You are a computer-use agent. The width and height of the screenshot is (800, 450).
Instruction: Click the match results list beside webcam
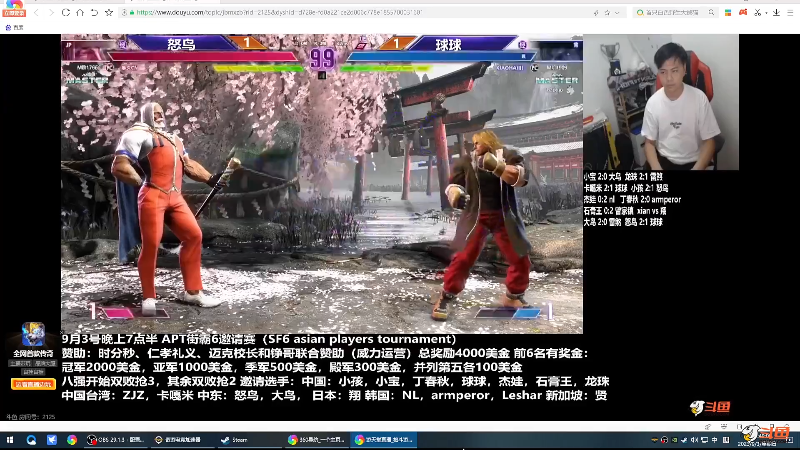[632, 199]
